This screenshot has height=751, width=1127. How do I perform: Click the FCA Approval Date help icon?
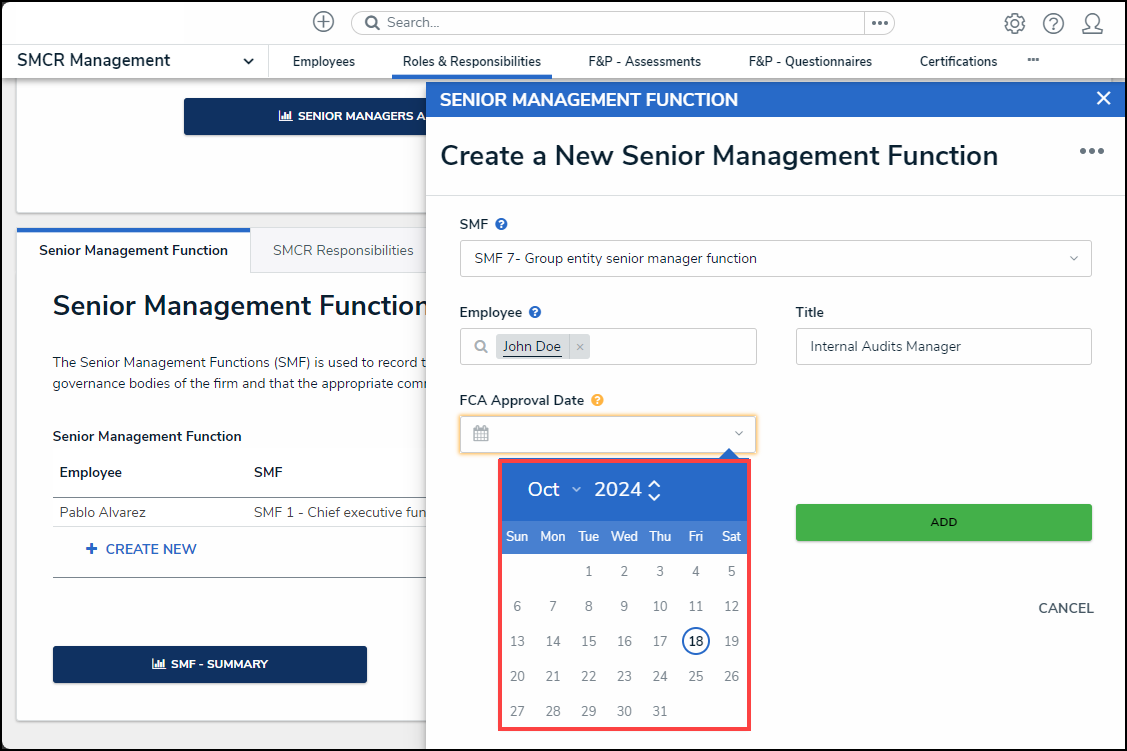(x=597, y=400)
